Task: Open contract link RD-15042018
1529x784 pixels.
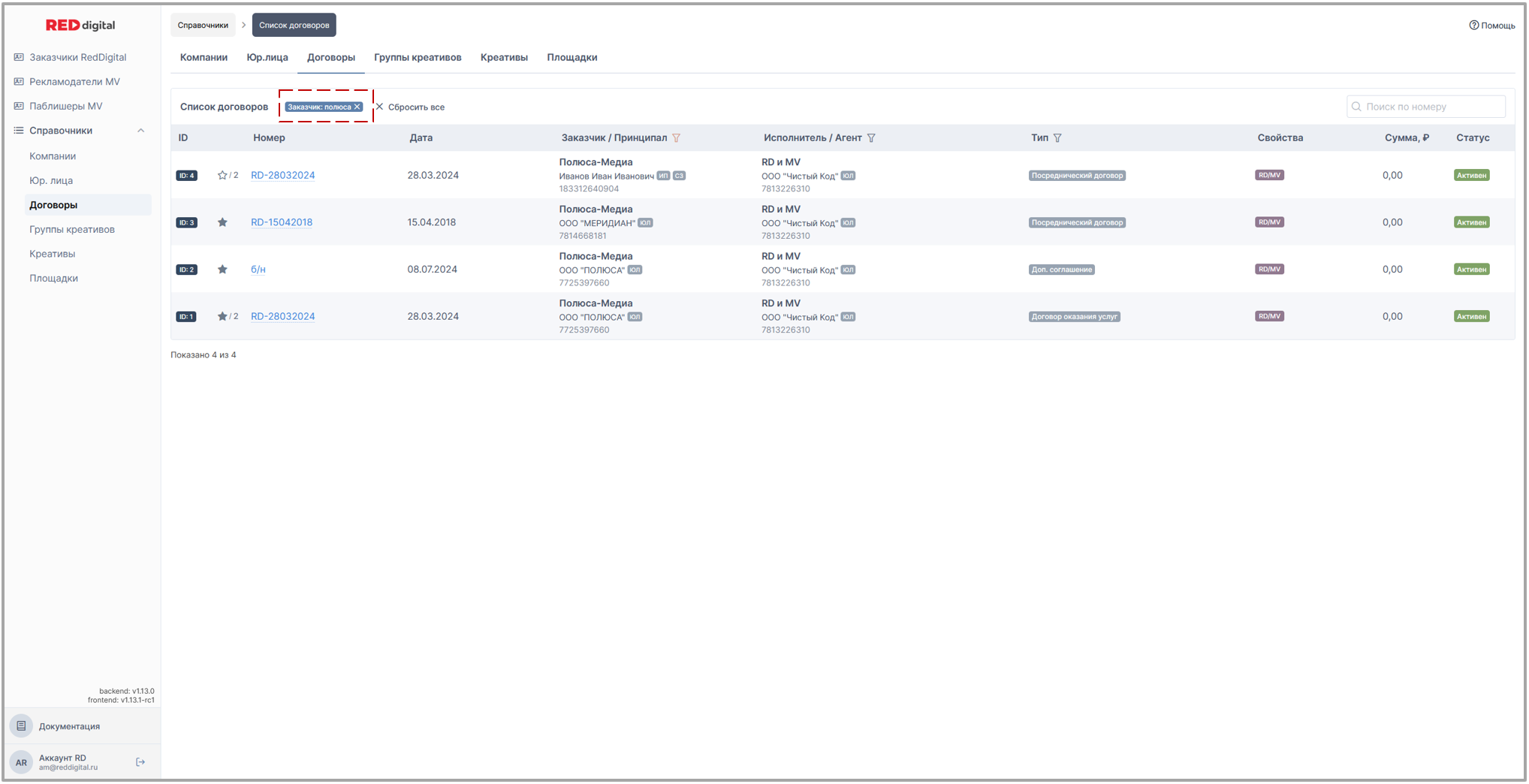Action: (x=282, y=222)
